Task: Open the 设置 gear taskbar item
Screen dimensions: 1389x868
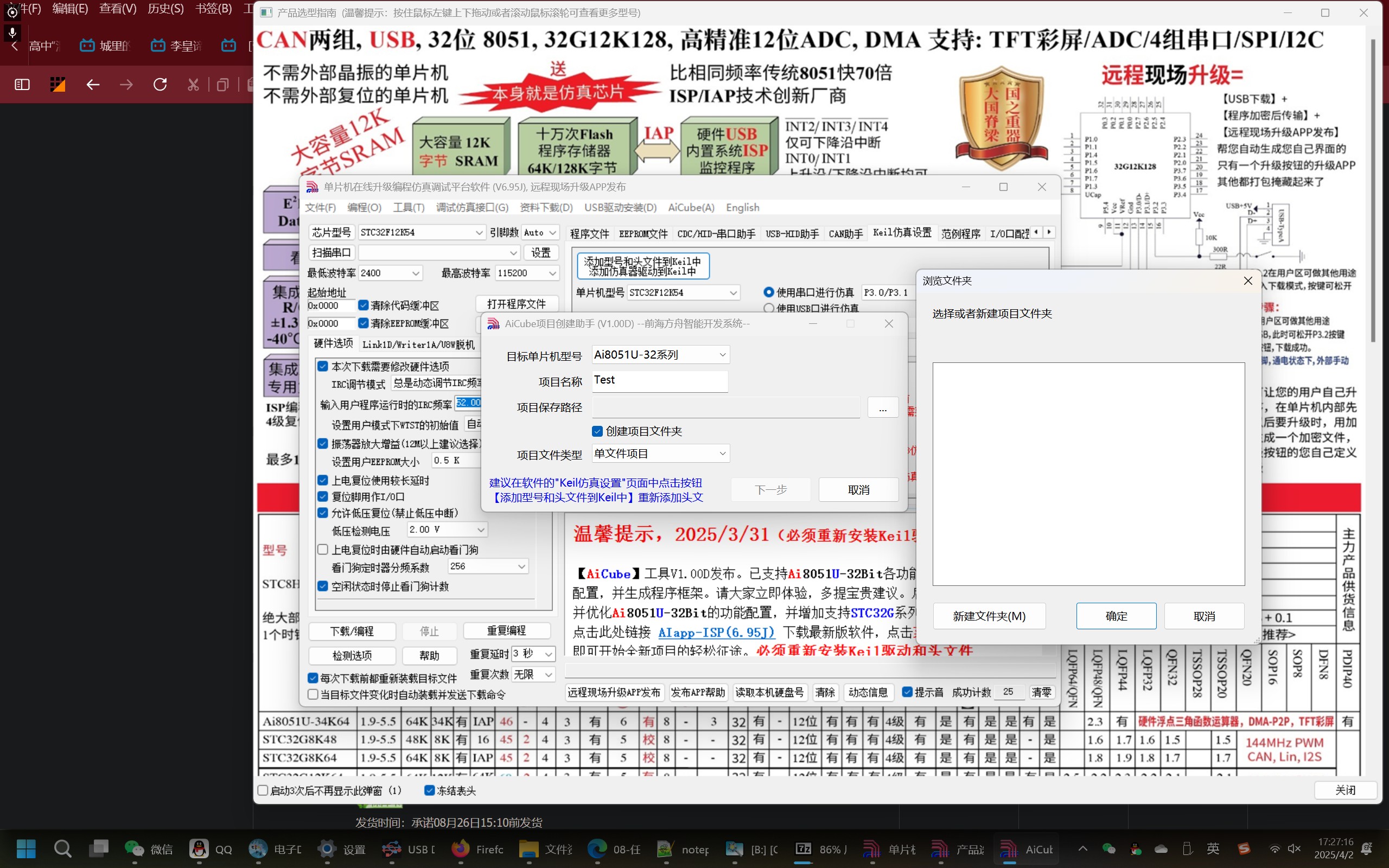Action: click(x=342, y=848)
